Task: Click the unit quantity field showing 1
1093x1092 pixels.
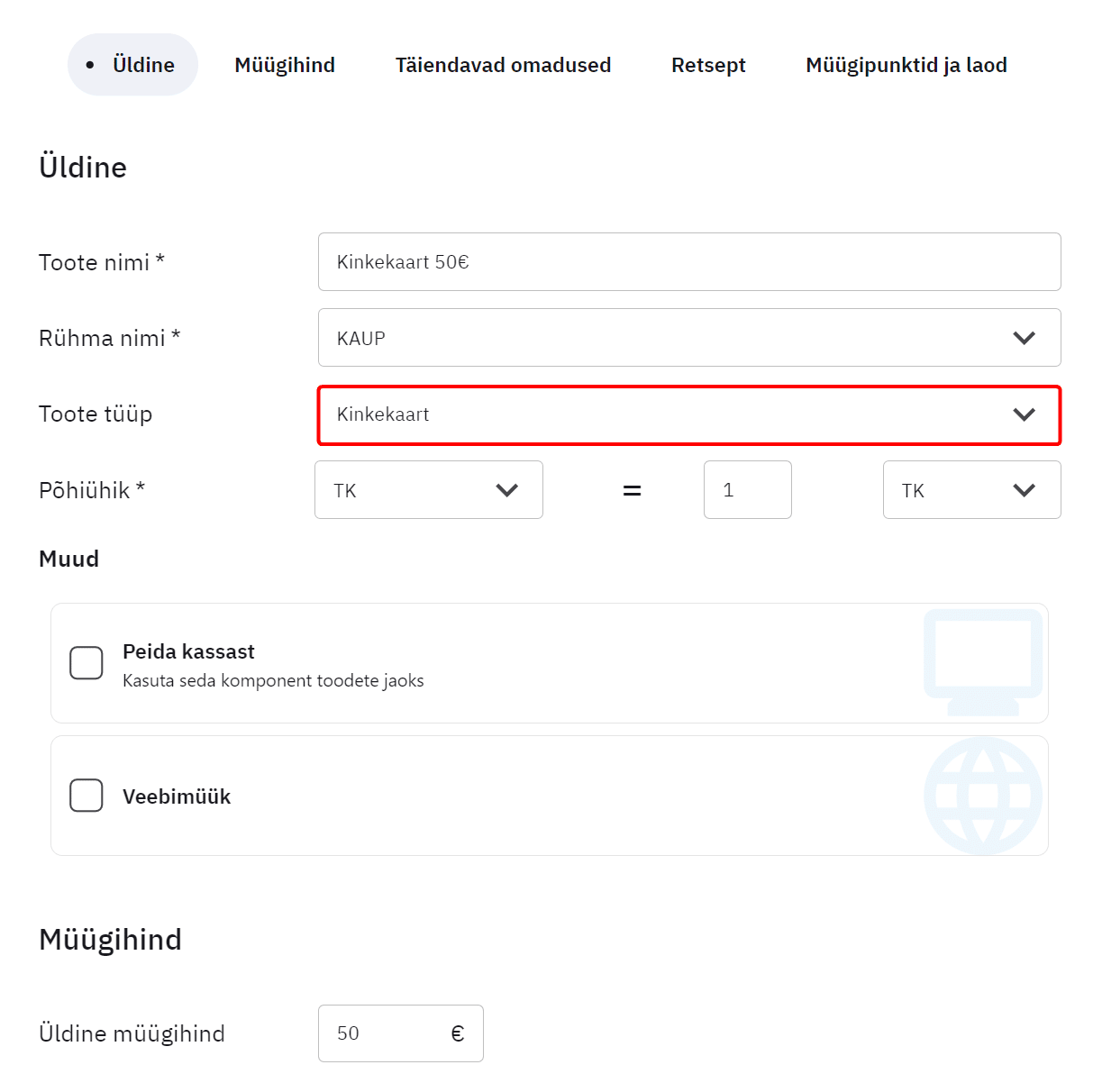Action: coord(747,490)
